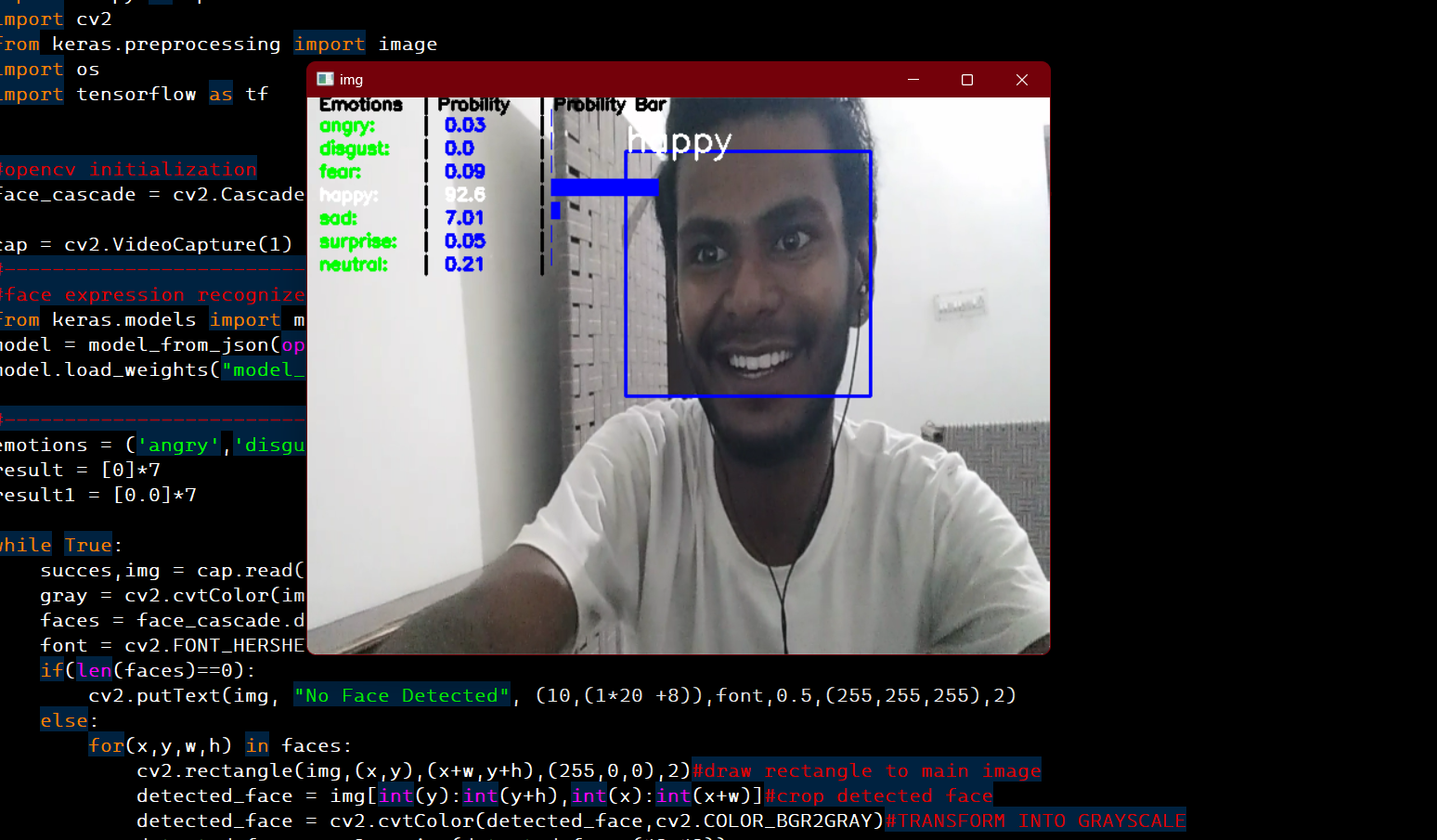Click the 'angry' string in the emotions tuple
The height and width of the screenshot is (840, 1437).
tap(178, 444)
